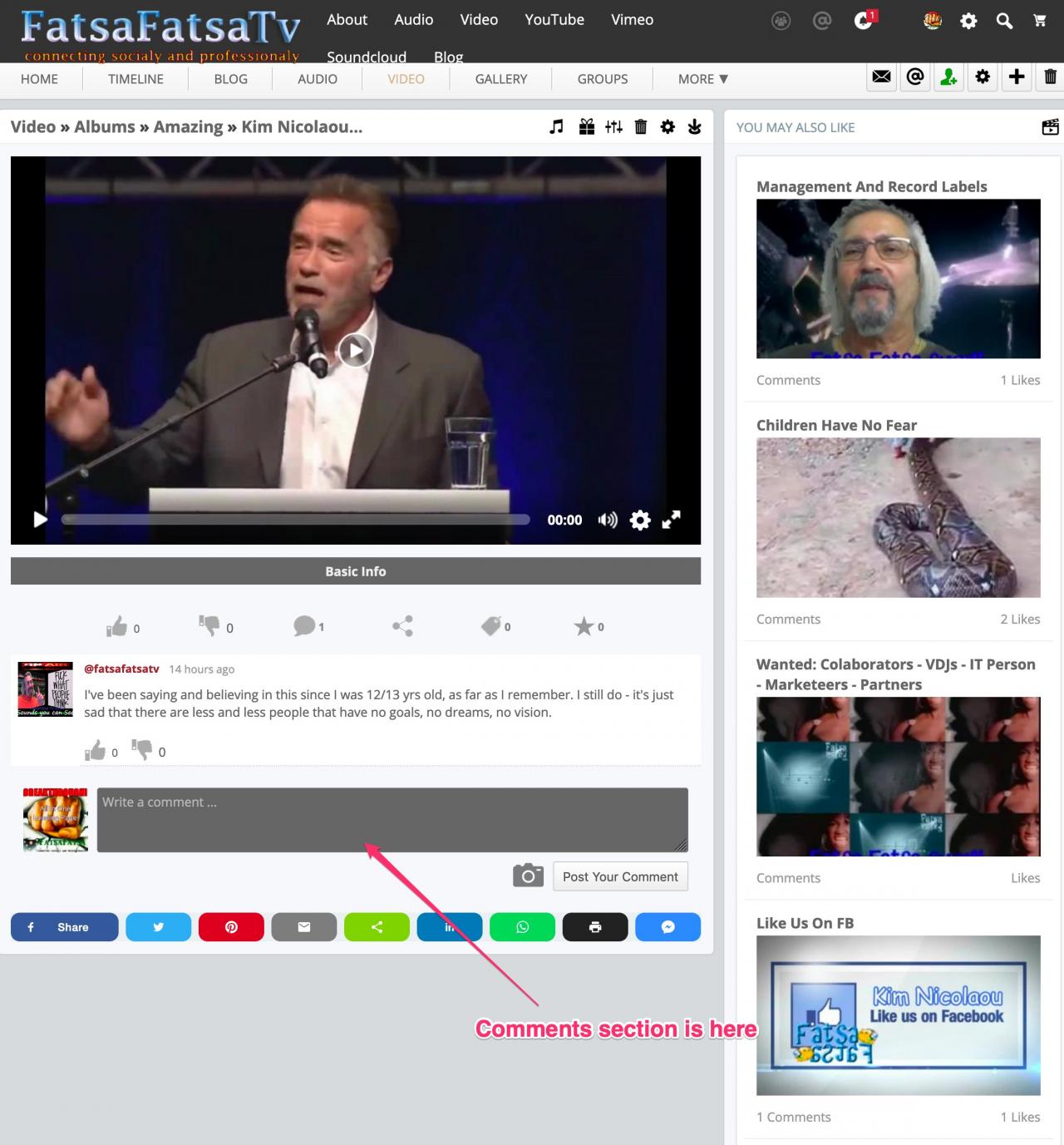The width and height of the screenshot is (1064, 1145).
Task: Dislike the video with thumbs down
Action: (209, 624)
